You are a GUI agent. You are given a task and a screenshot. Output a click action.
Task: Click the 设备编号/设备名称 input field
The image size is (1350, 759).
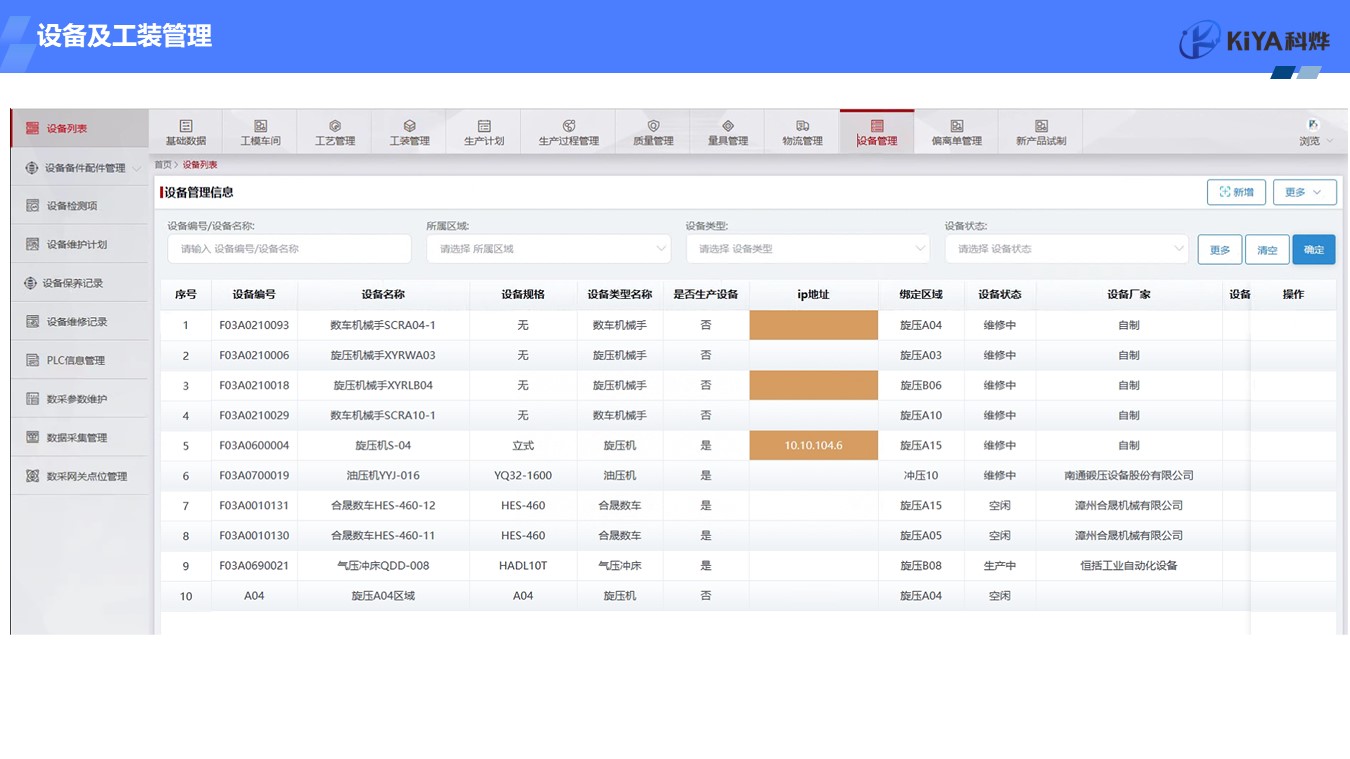pos(289,249)
